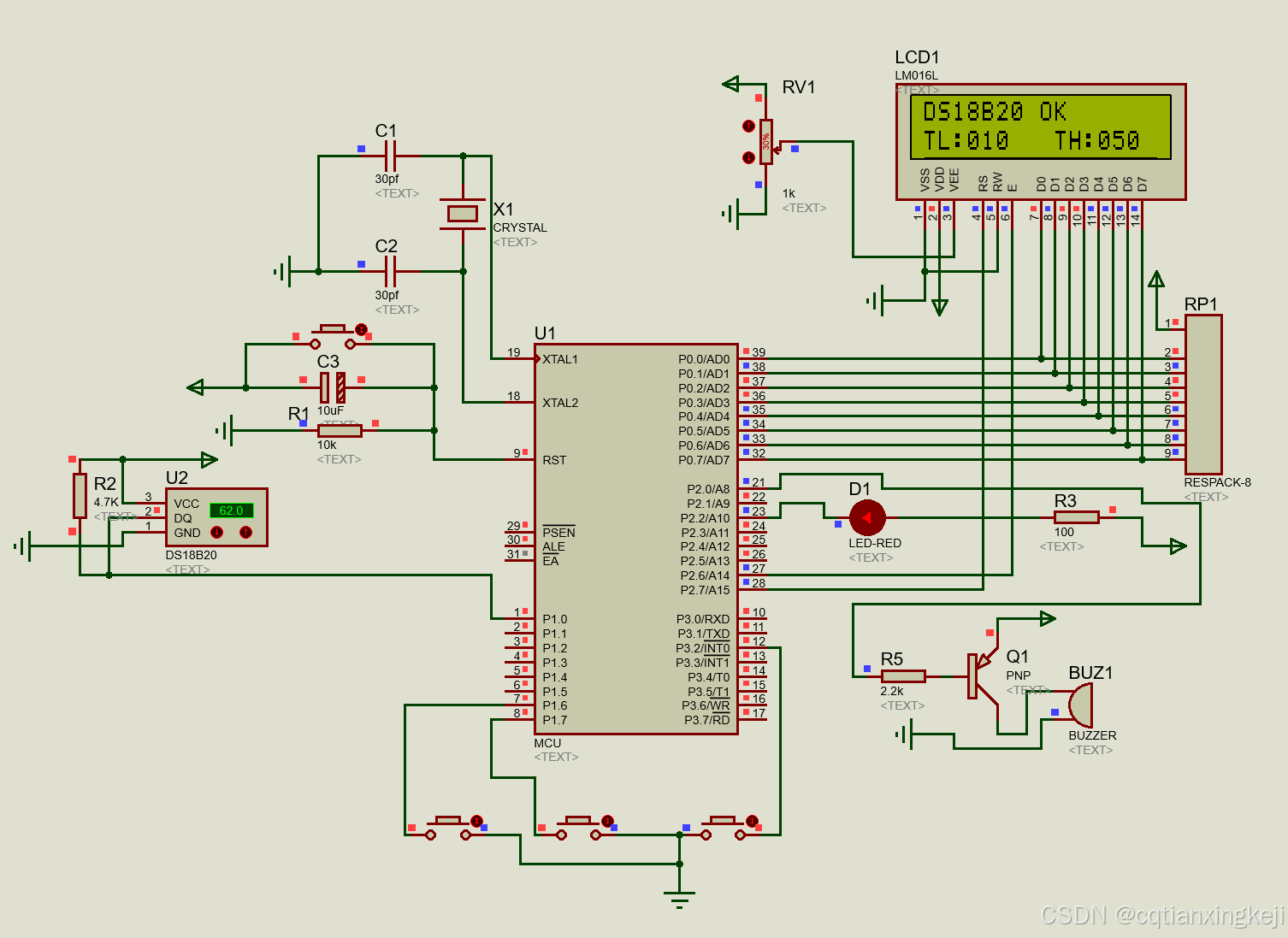
Task: Select the RP1 RESPACK-8 resistor pack body
Action: [1203, 394]
